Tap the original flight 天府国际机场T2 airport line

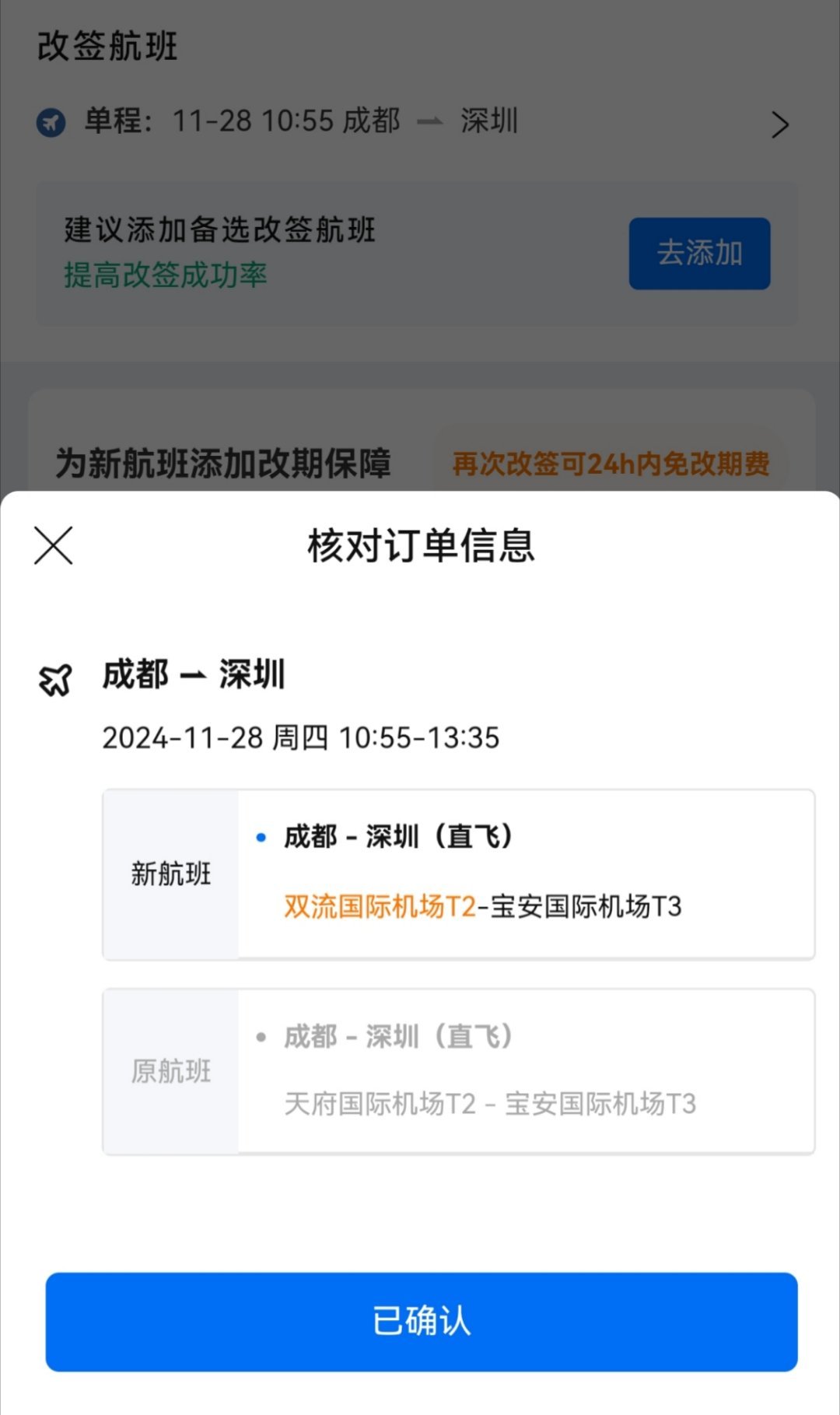[x=380, y=1104]
